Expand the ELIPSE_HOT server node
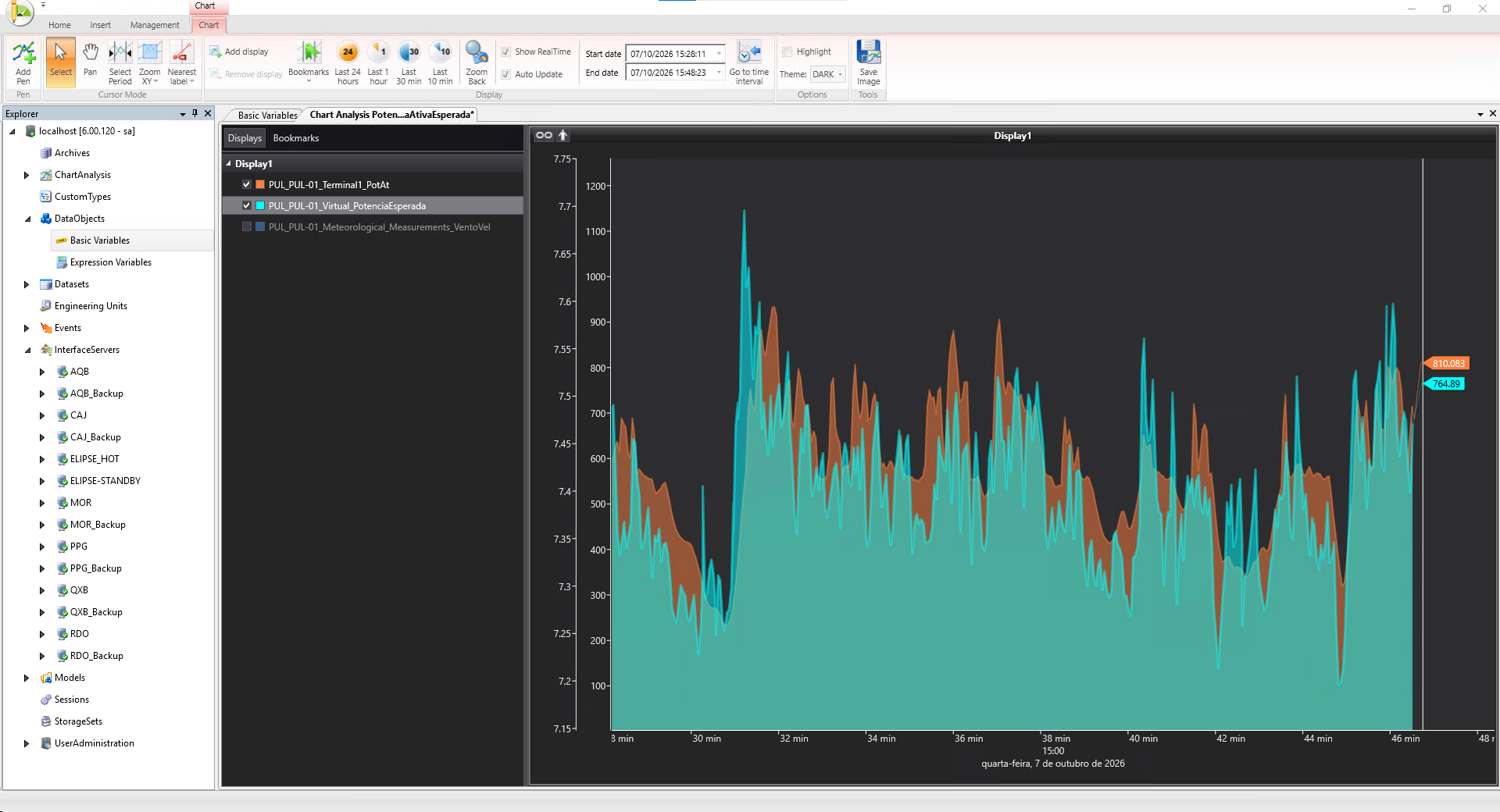 (x=42, y=459)
